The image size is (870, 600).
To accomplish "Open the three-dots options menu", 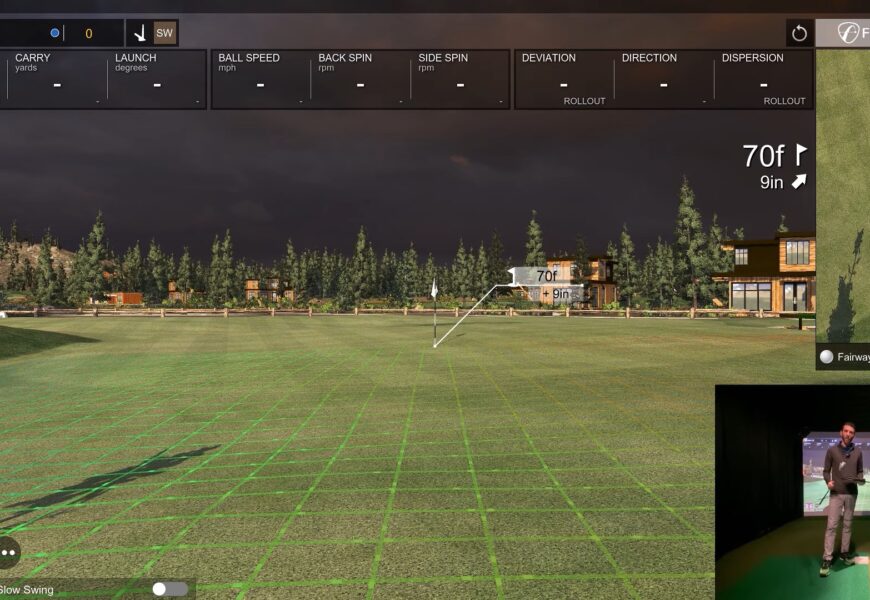I will pos(8,552).
